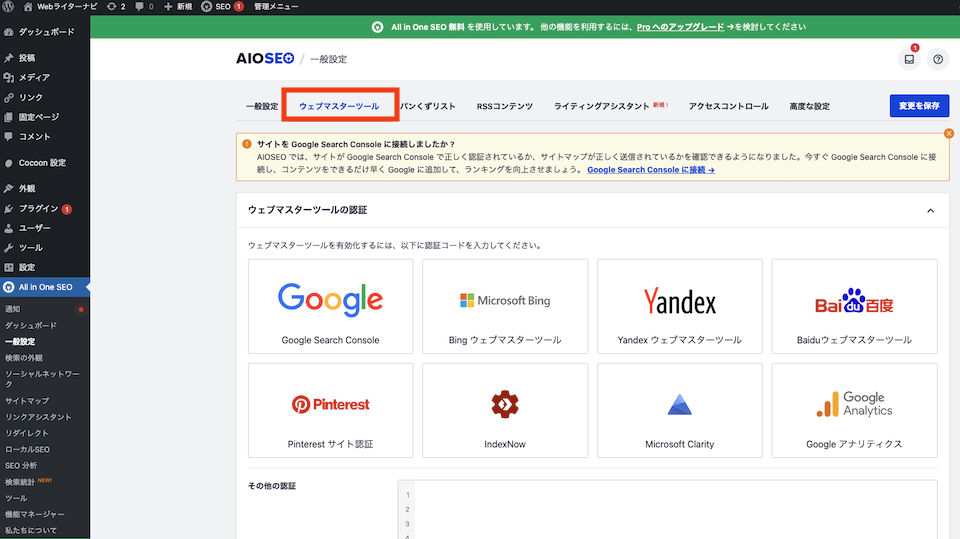This screenshot has height=539, width=960.
Task: Switch to the 一般設定 tab
Action: pyautogui.click(x=262, y=107)
